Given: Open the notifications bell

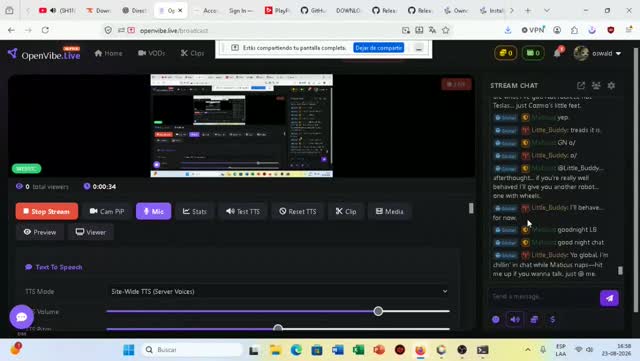Looking at the screenshot, I should [x=558, y=53].
